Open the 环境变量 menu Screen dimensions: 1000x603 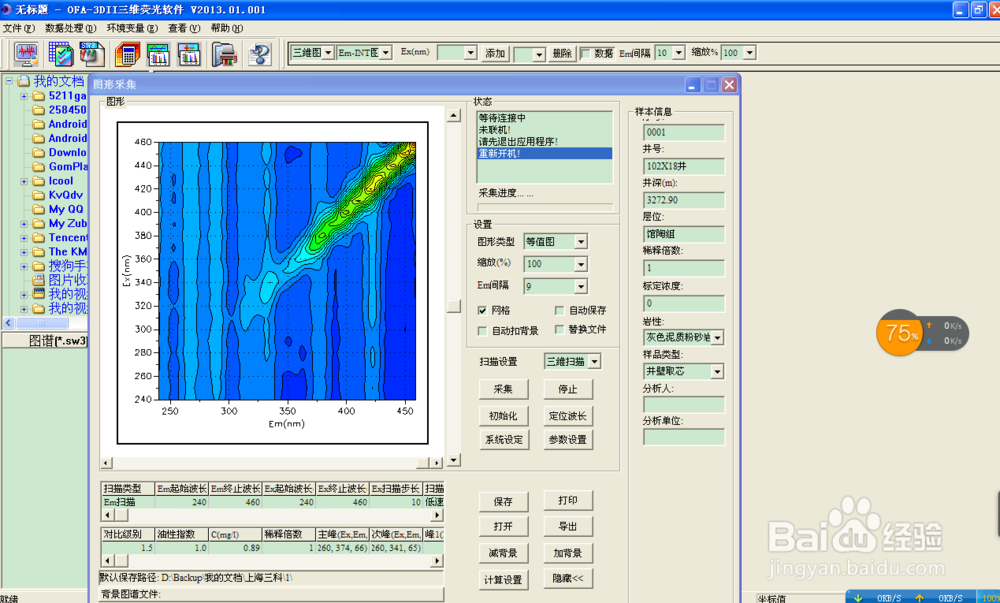click(x=126, y=29)
